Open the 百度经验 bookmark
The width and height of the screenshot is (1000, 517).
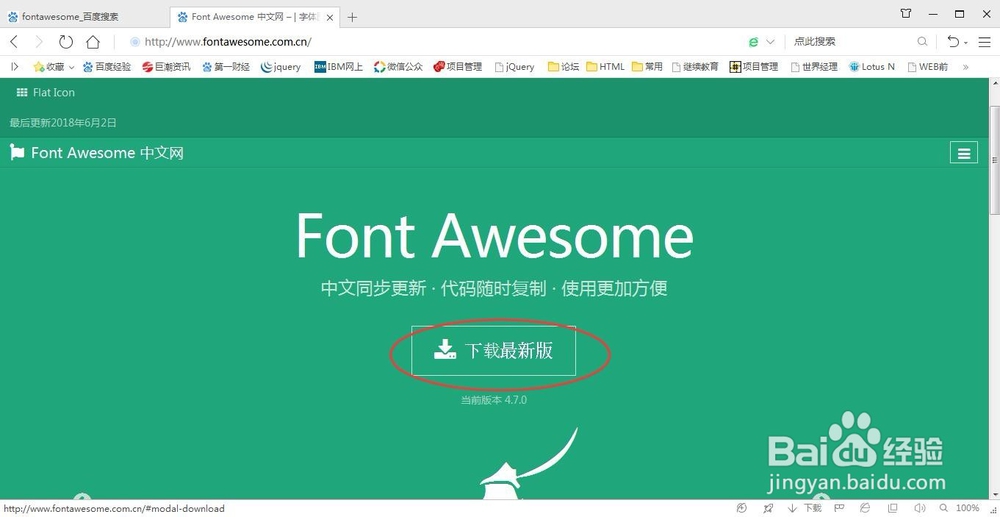coord(107,66)
